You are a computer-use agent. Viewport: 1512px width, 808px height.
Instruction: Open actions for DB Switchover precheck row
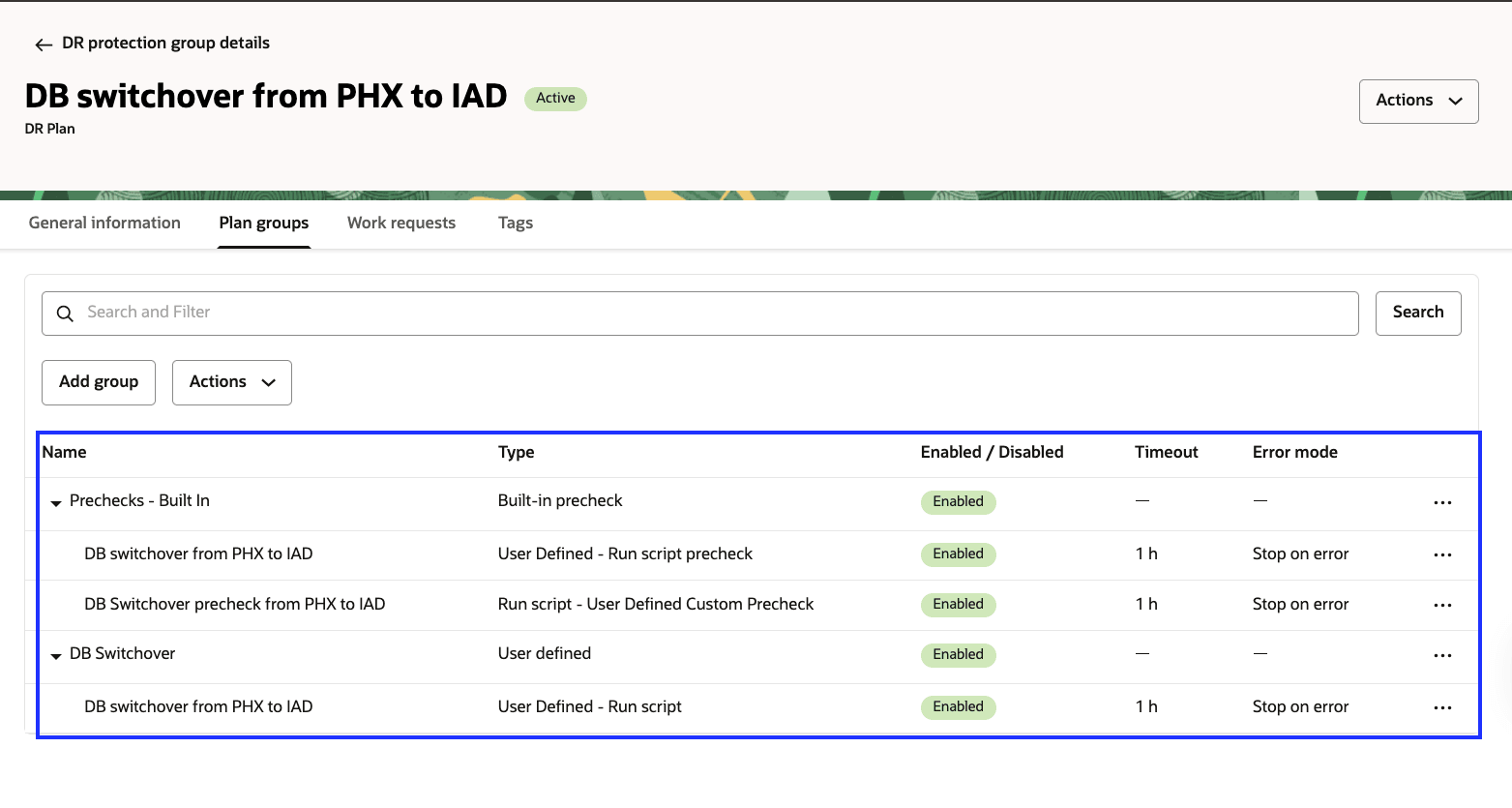1442,605
